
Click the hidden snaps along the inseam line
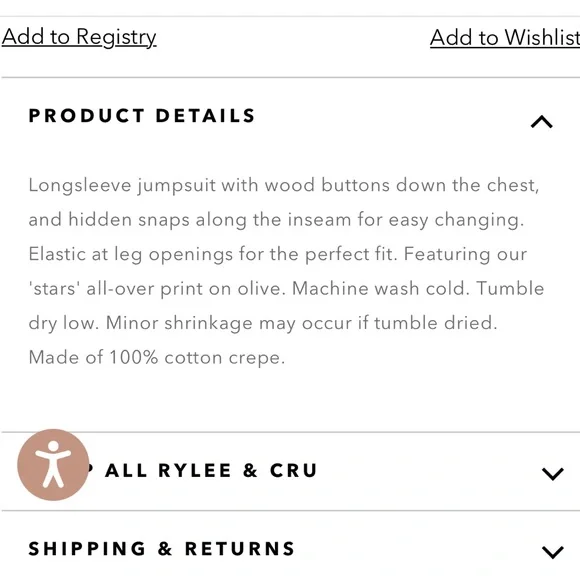coord(276,220)
